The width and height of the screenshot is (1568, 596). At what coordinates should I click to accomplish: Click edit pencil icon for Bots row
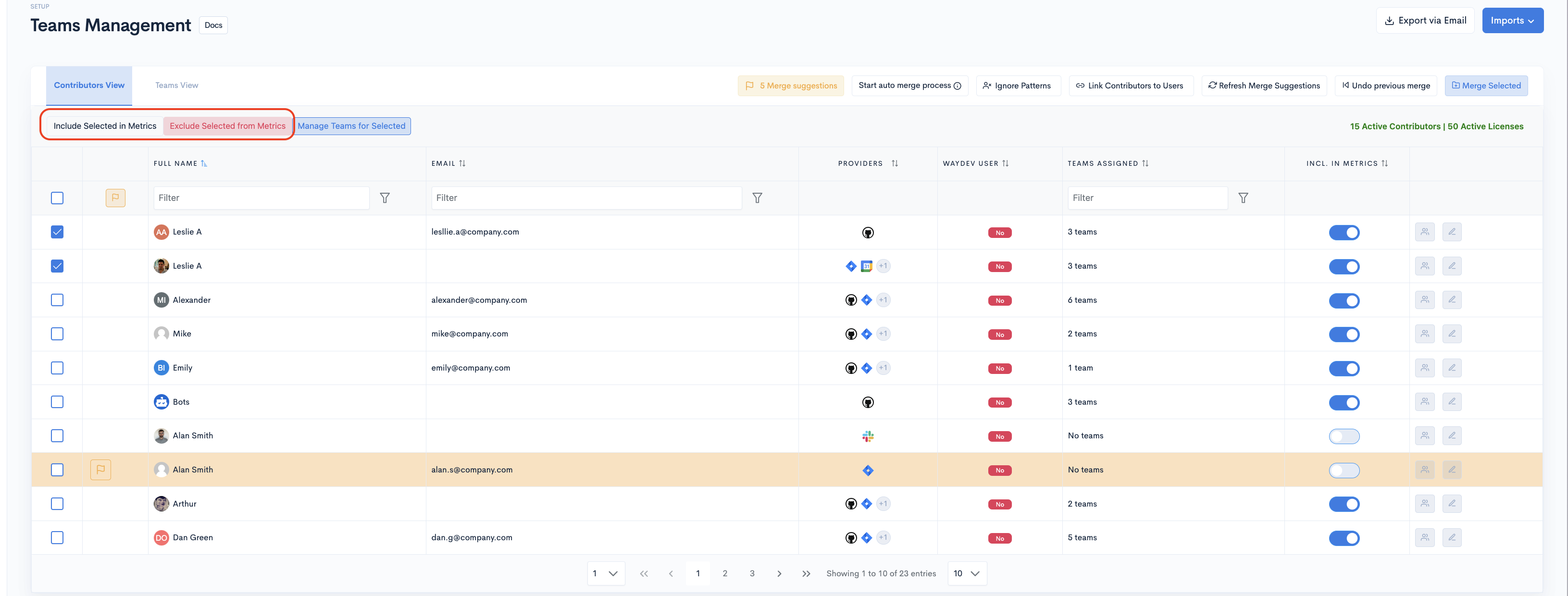point(1452,402)
